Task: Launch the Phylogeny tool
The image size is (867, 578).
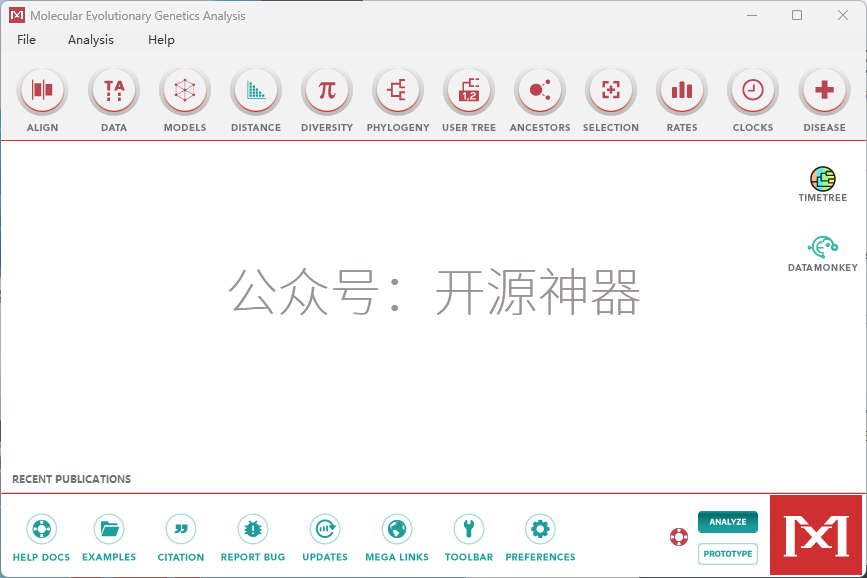Action: coord(398,90)
